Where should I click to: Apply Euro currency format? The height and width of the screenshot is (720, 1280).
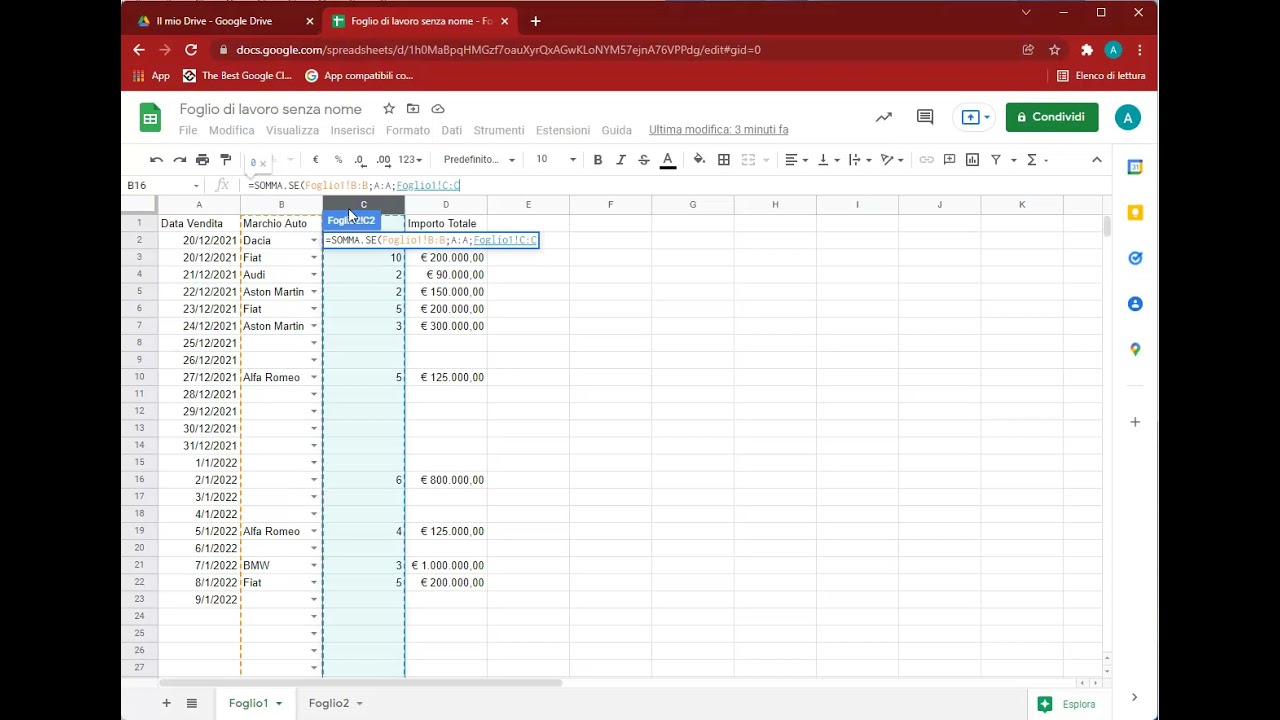[x=316, y=160]
